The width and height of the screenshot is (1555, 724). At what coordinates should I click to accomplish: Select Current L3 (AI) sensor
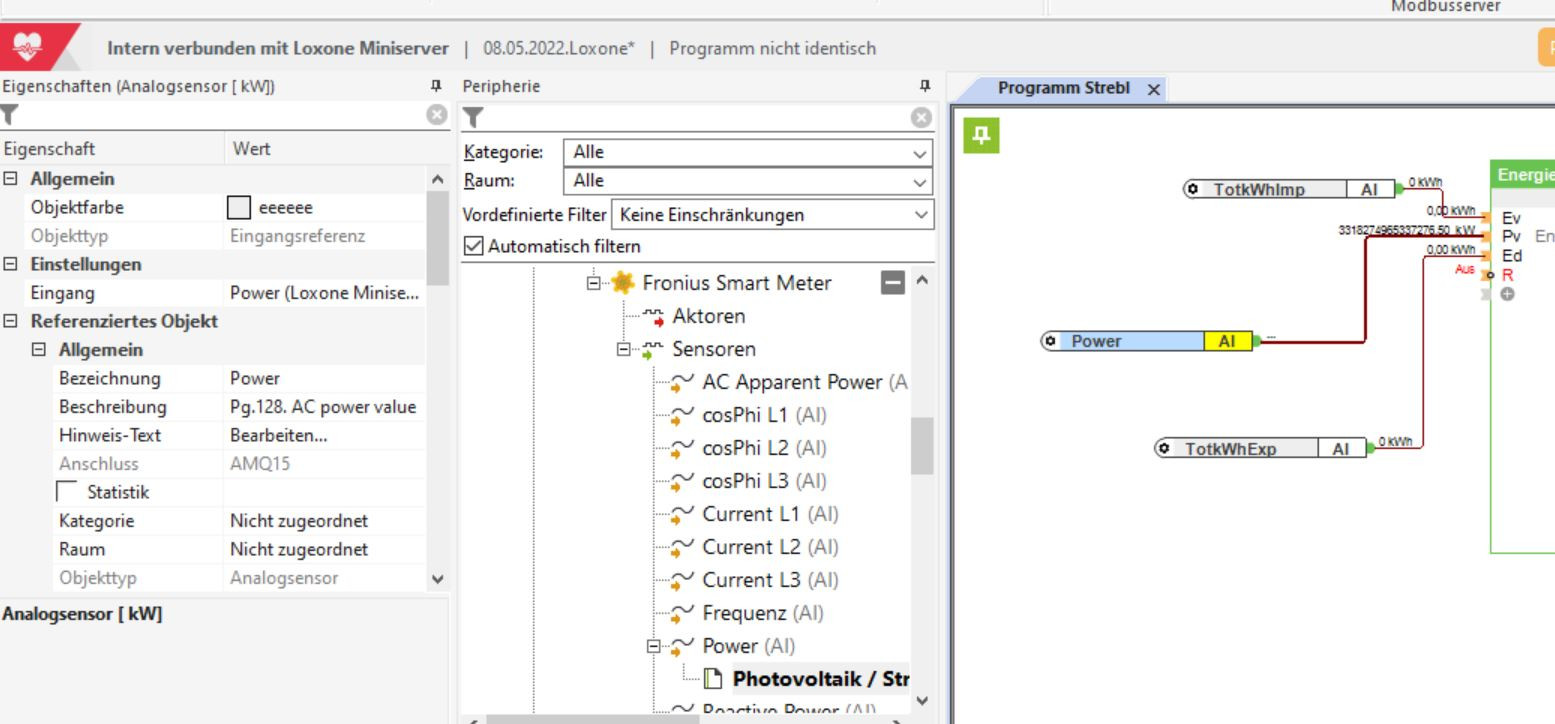(770, 580)
